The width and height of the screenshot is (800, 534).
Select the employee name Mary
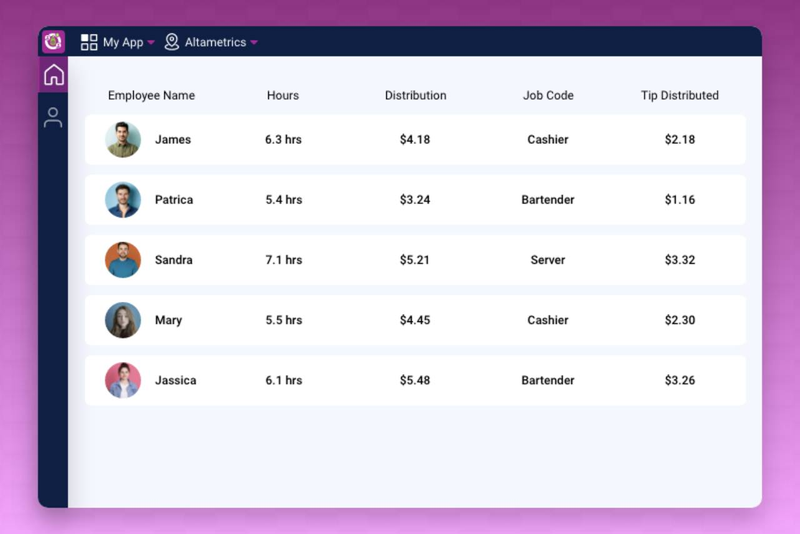tap(168, 320)
